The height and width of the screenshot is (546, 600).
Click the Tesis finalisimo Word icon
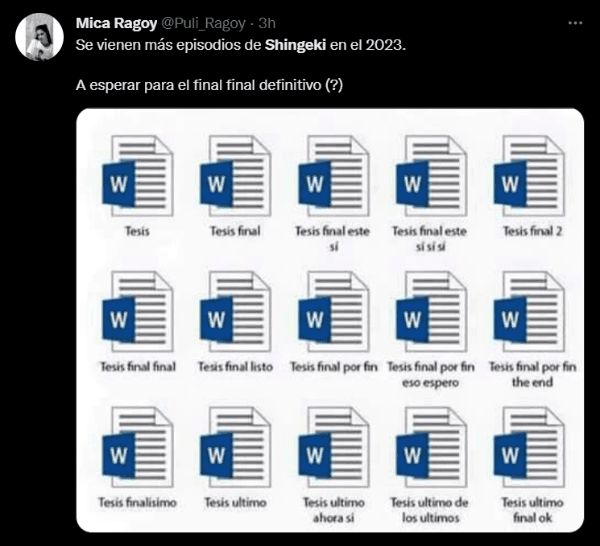pos(138,449)
